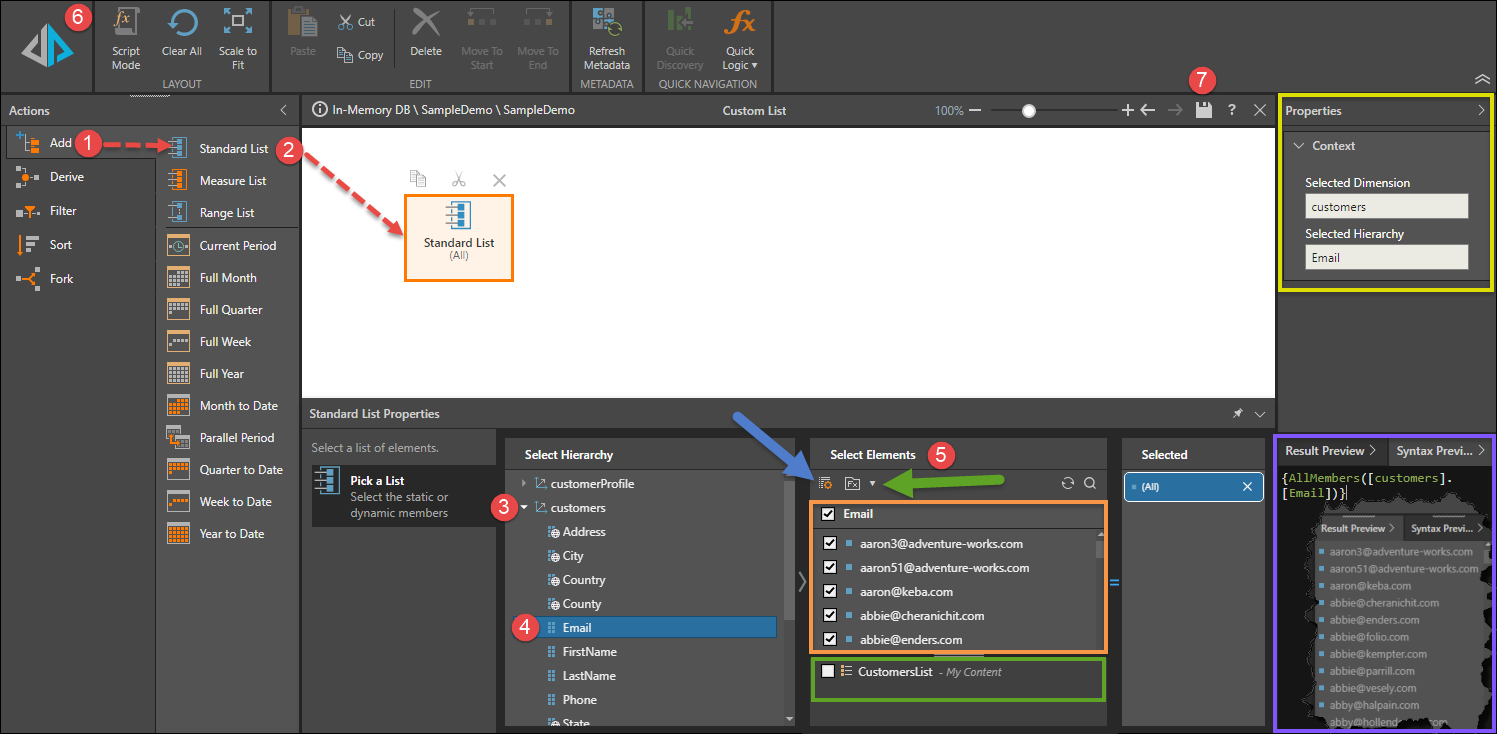Click the Selected Dimension field

click(1387, 206)
